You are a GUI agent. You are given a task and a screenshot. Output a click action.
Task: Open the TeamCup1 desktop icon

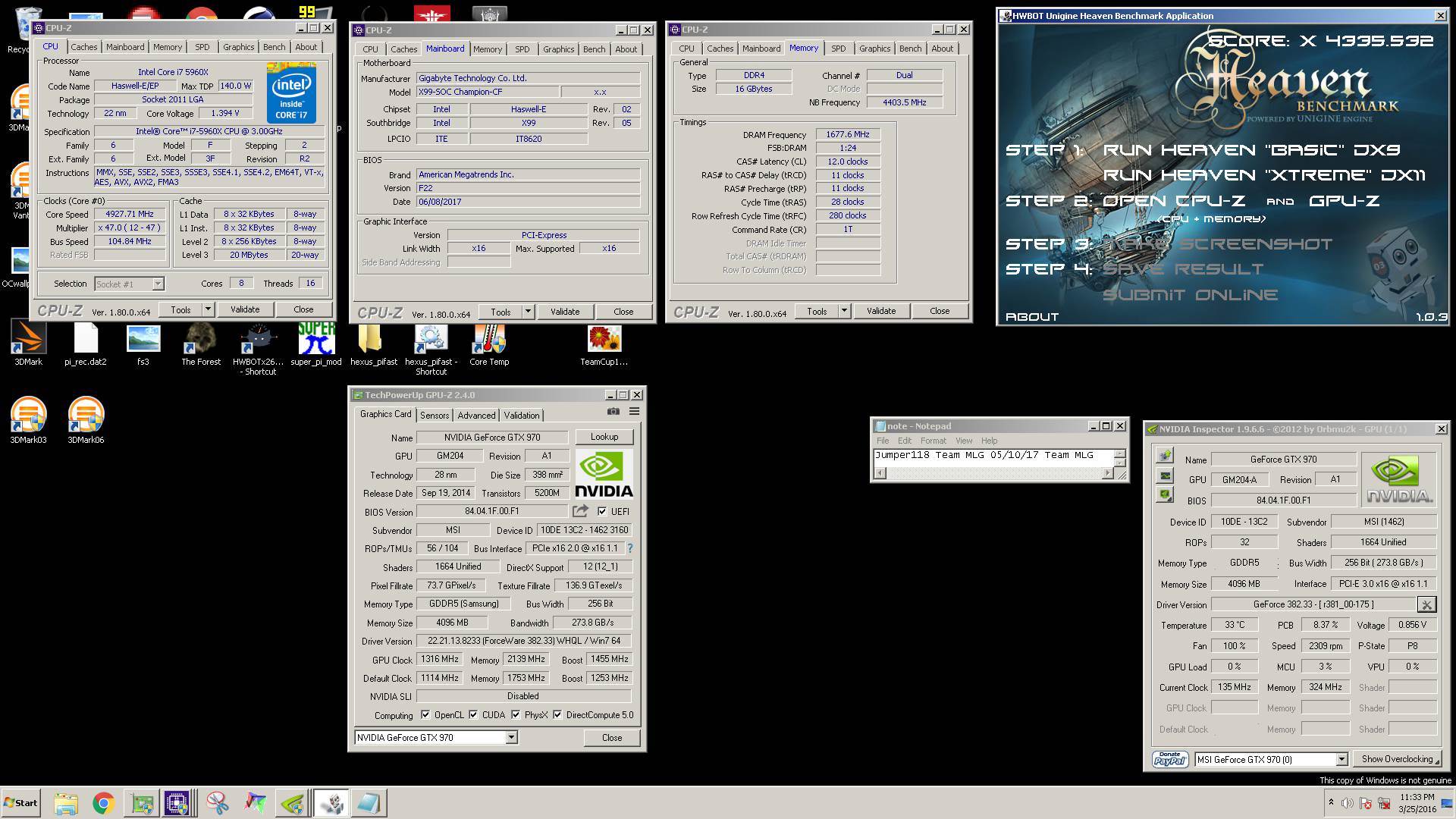604,344
